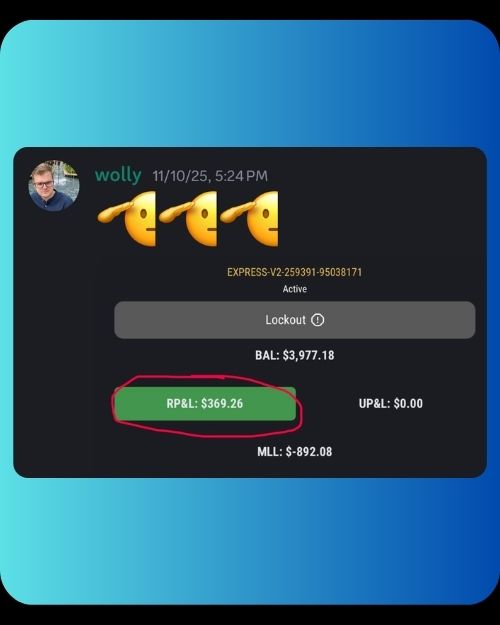Screen dimensions: 500x625
Task: Select the EXPRESS-V2-259391-95038171 account ID
Action: pyautogui.click(x=295, y=272)
